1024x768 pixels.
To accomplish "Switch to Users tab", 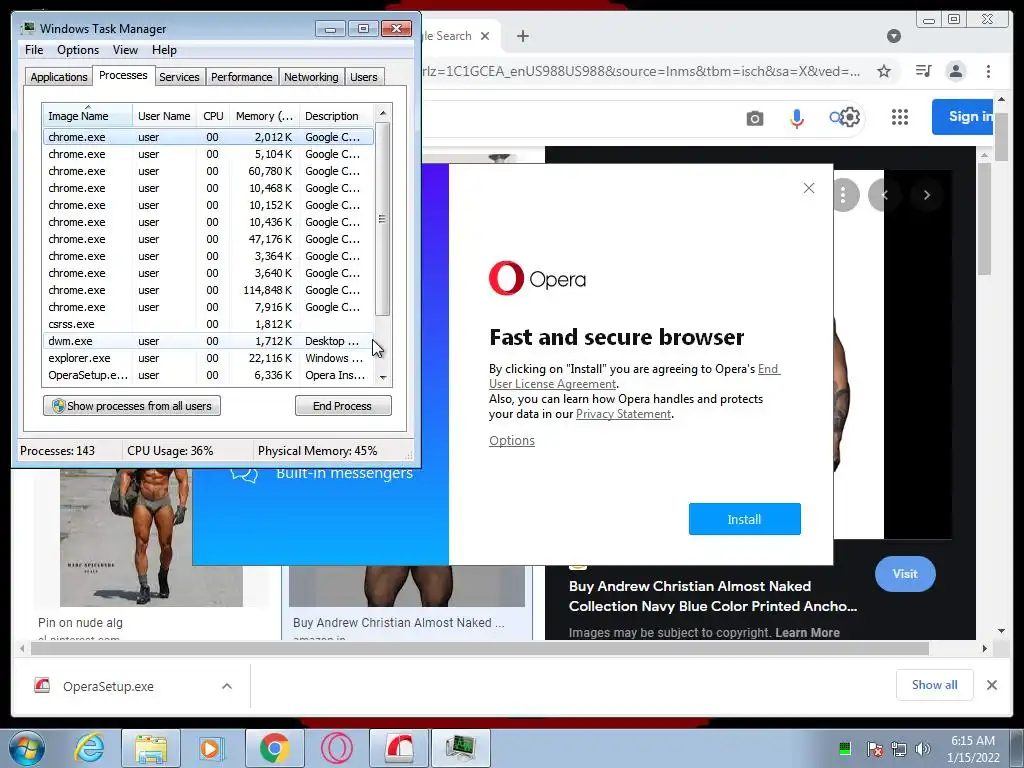I will tap(363, 77).
